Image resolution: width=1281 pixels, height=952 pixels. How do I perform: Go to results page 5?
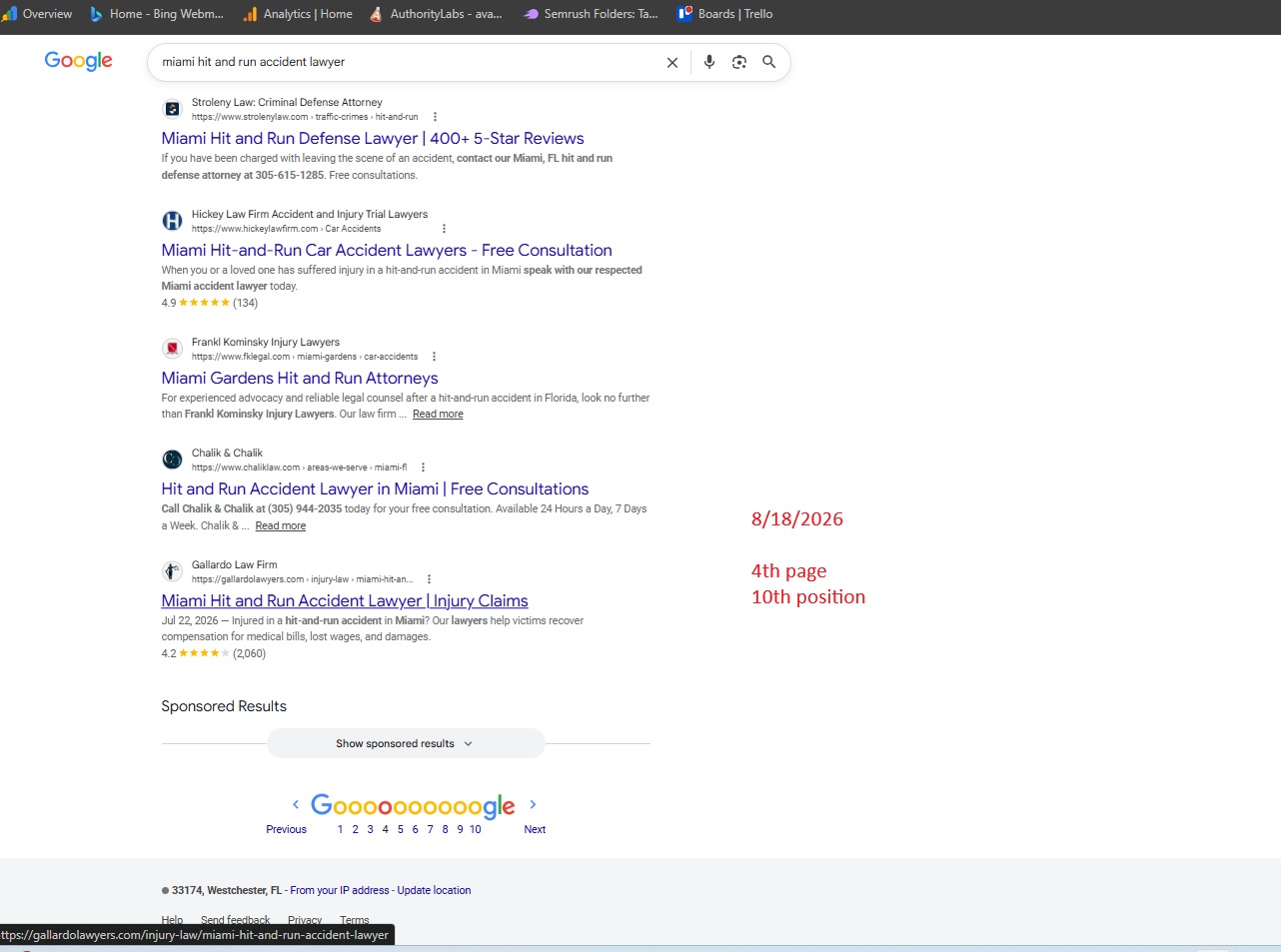coord(401,829)
